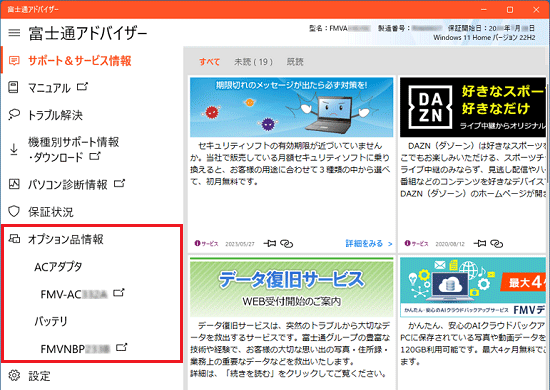
Task: Maximize the 富士通アドバイザー window
Action: (510, 9)
